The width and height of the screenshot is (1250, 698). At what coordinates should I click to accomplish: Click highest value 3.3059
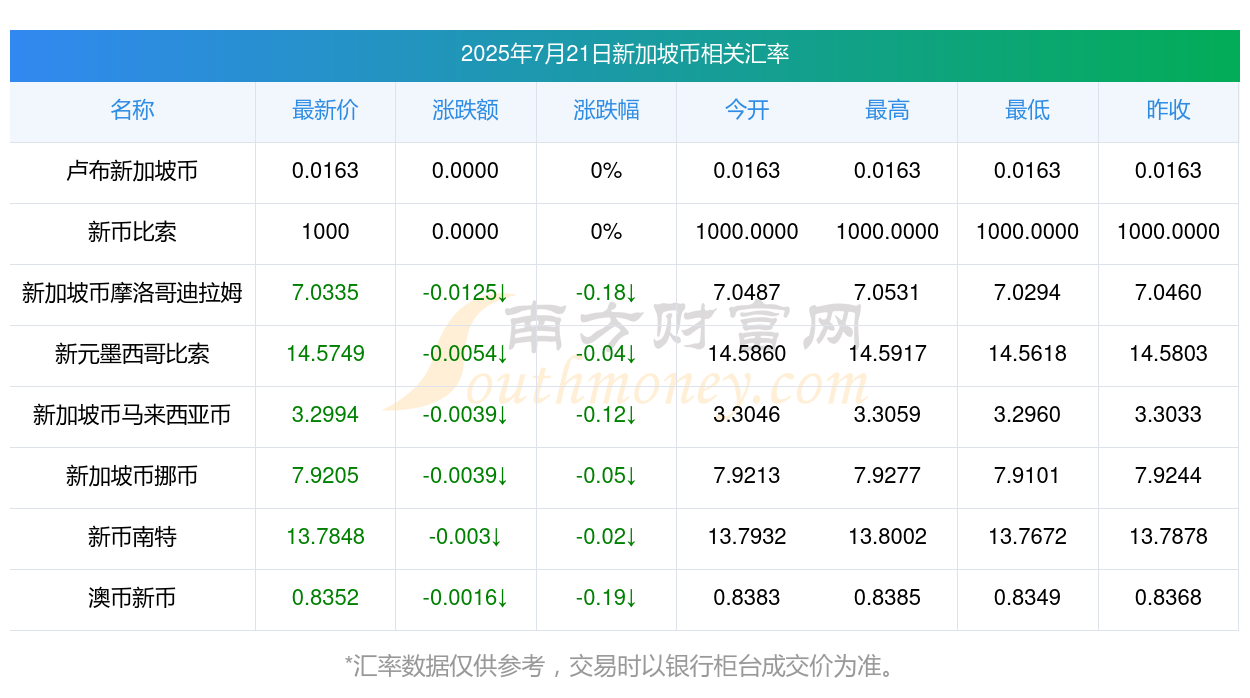(887, 415)
